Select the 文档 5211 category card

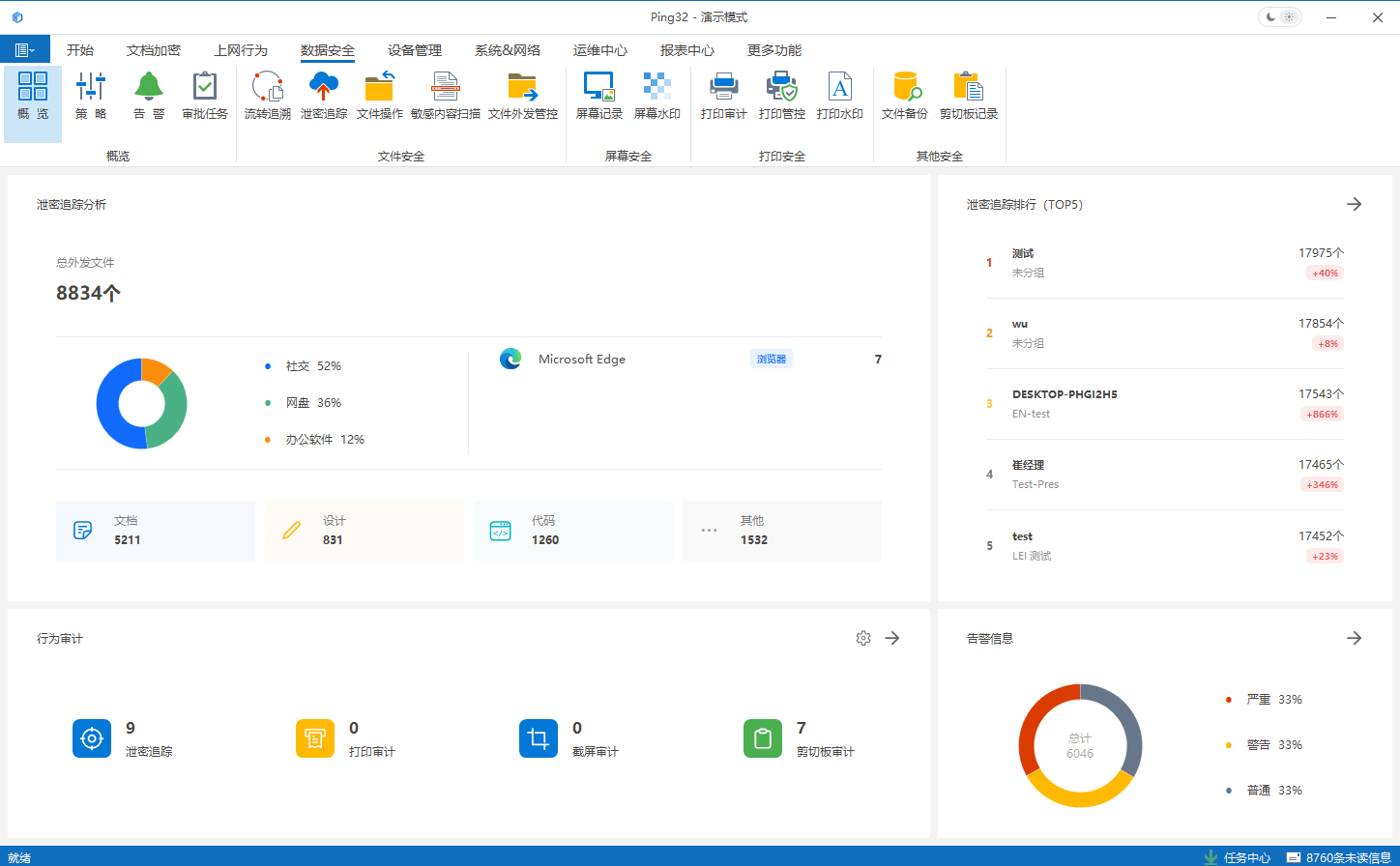(155, 531)
